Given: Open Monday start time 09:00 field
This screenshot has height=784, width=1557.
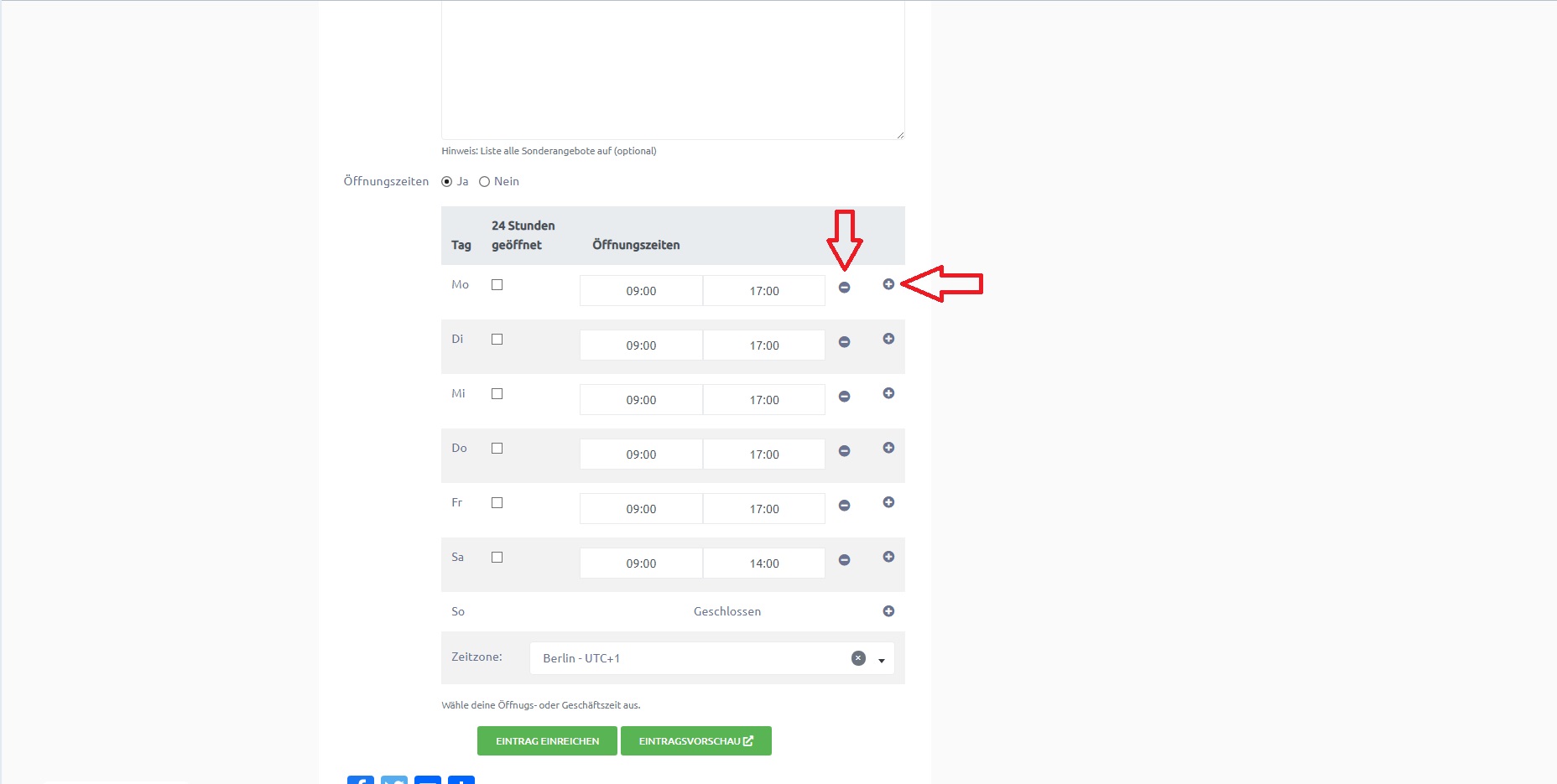Looking at the screenshot, I should tap(641, 291).
